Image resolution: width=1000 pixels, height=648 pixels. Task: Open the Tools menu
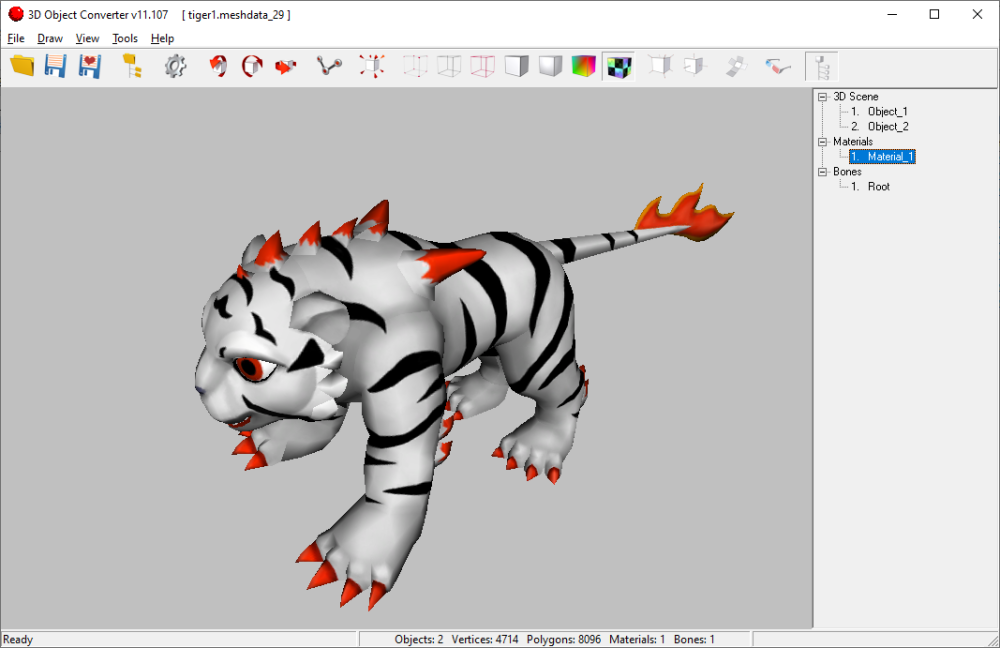click(124, 38)
